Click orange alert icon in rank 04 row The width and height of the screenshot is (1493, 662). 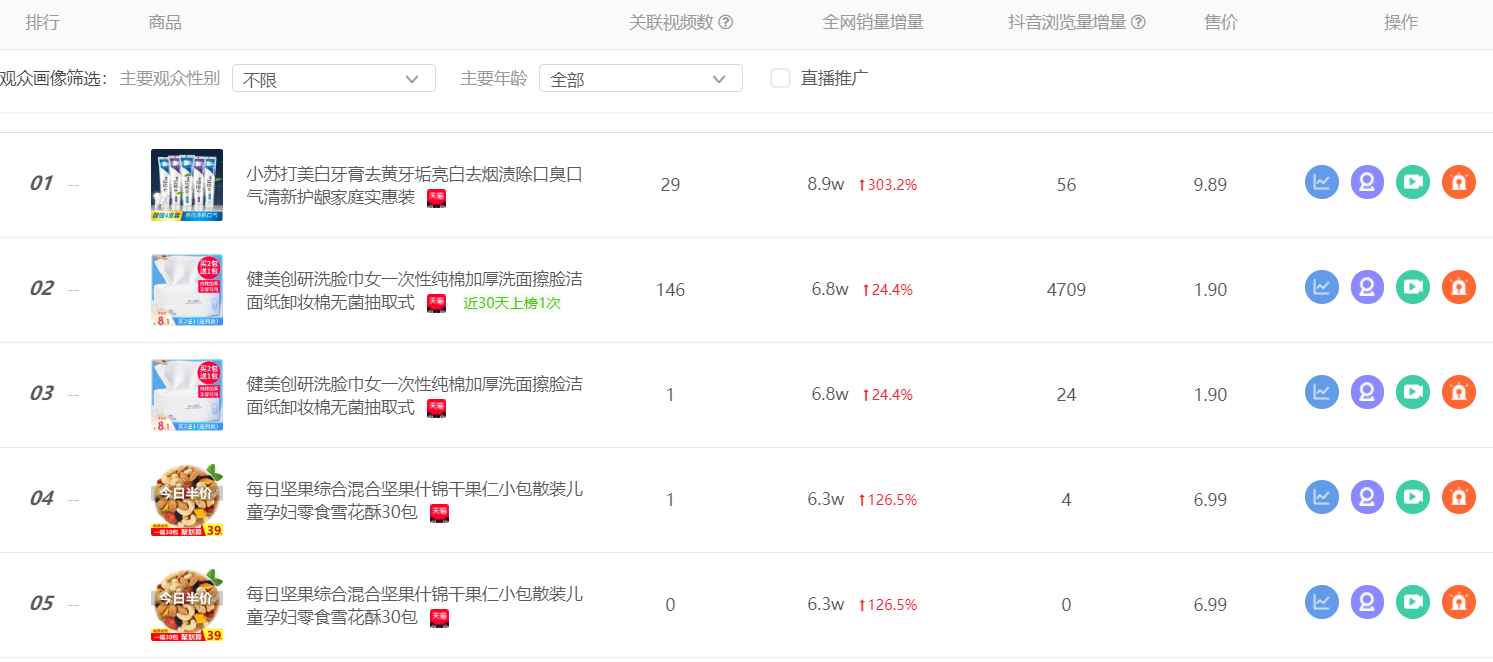pos(1459,497)
